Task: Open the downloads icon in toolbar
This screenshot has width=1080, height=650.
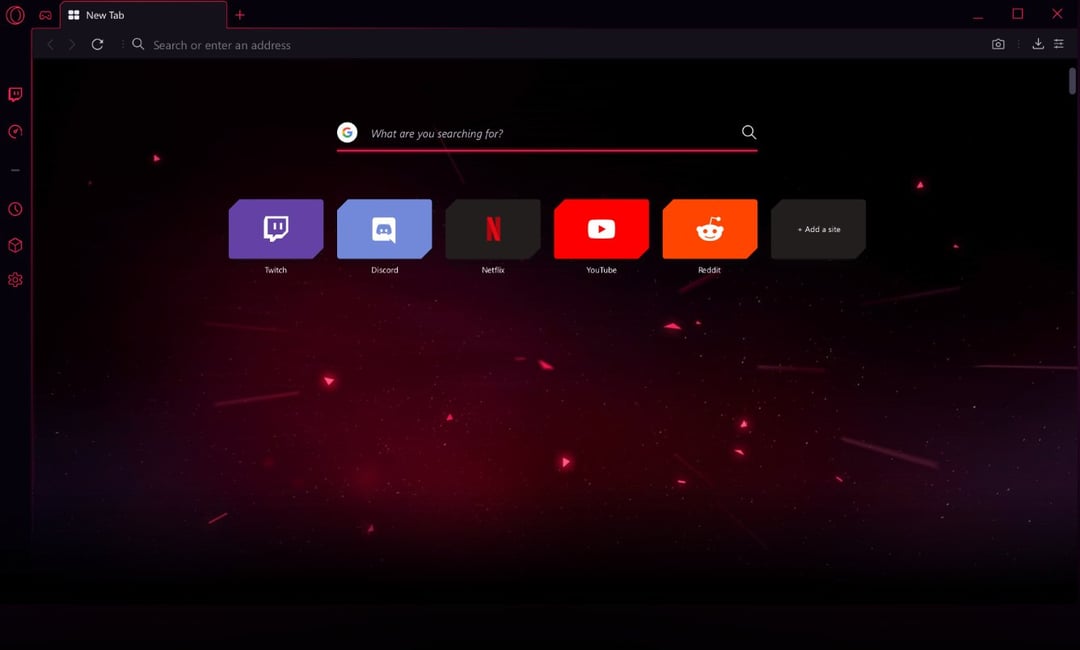Action: pyautogui.click(x=1038, y=44)
